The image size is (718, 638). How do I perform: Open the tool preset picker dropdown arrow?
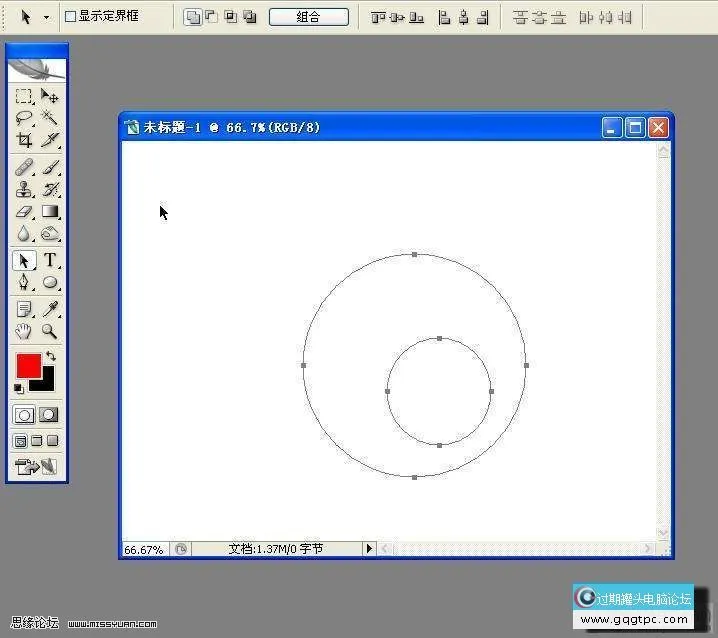(x=46, y=17)
